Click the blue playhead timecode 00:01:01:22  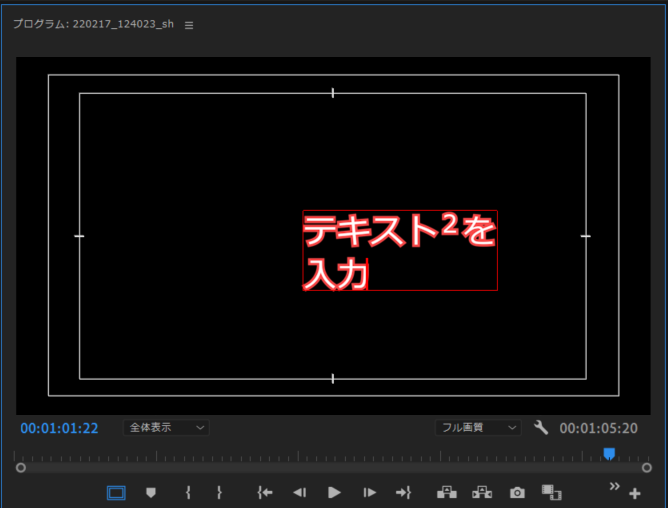pos(59,428)
